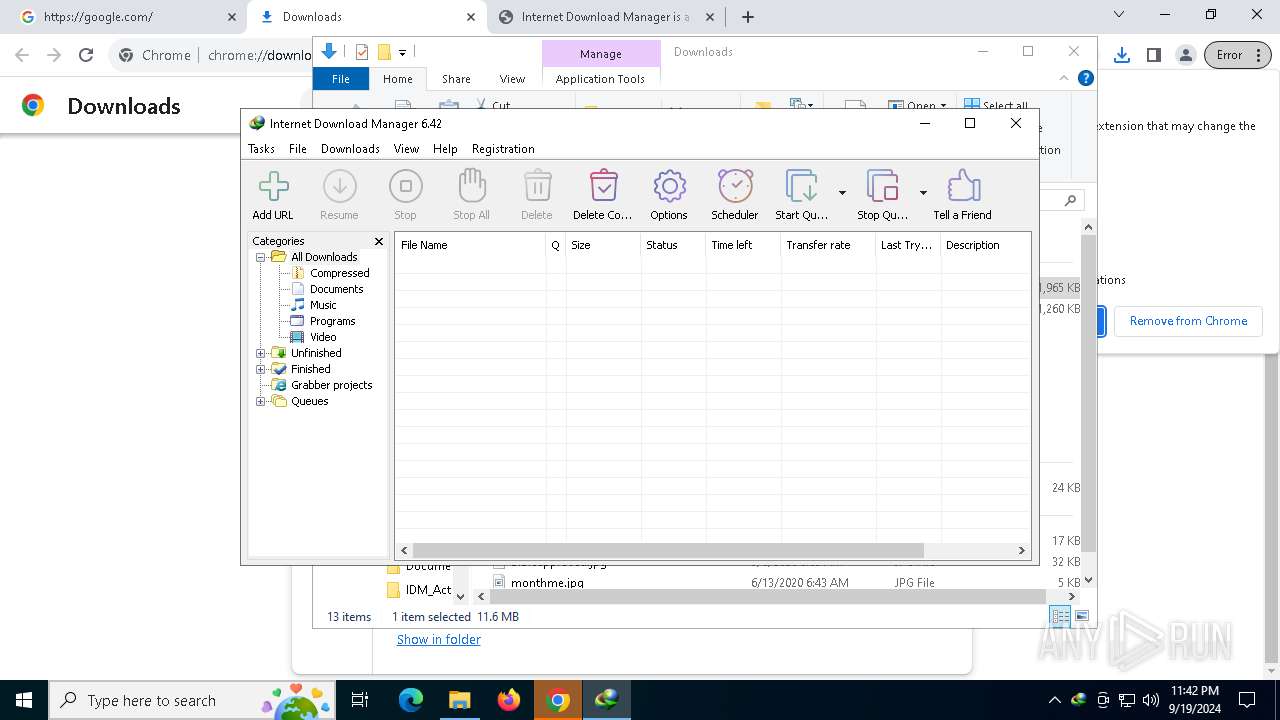The width and height of the screenshot is (1280, 720).
Task: Select the Compressed category
Action: coord(339,273)
